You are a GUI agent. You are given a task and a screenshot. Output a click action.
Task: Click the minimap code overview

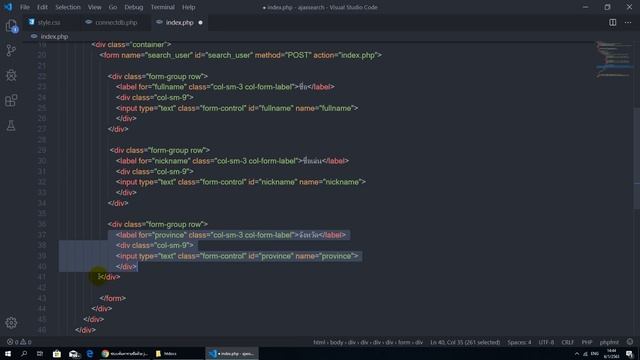click(x=613, y=59)
